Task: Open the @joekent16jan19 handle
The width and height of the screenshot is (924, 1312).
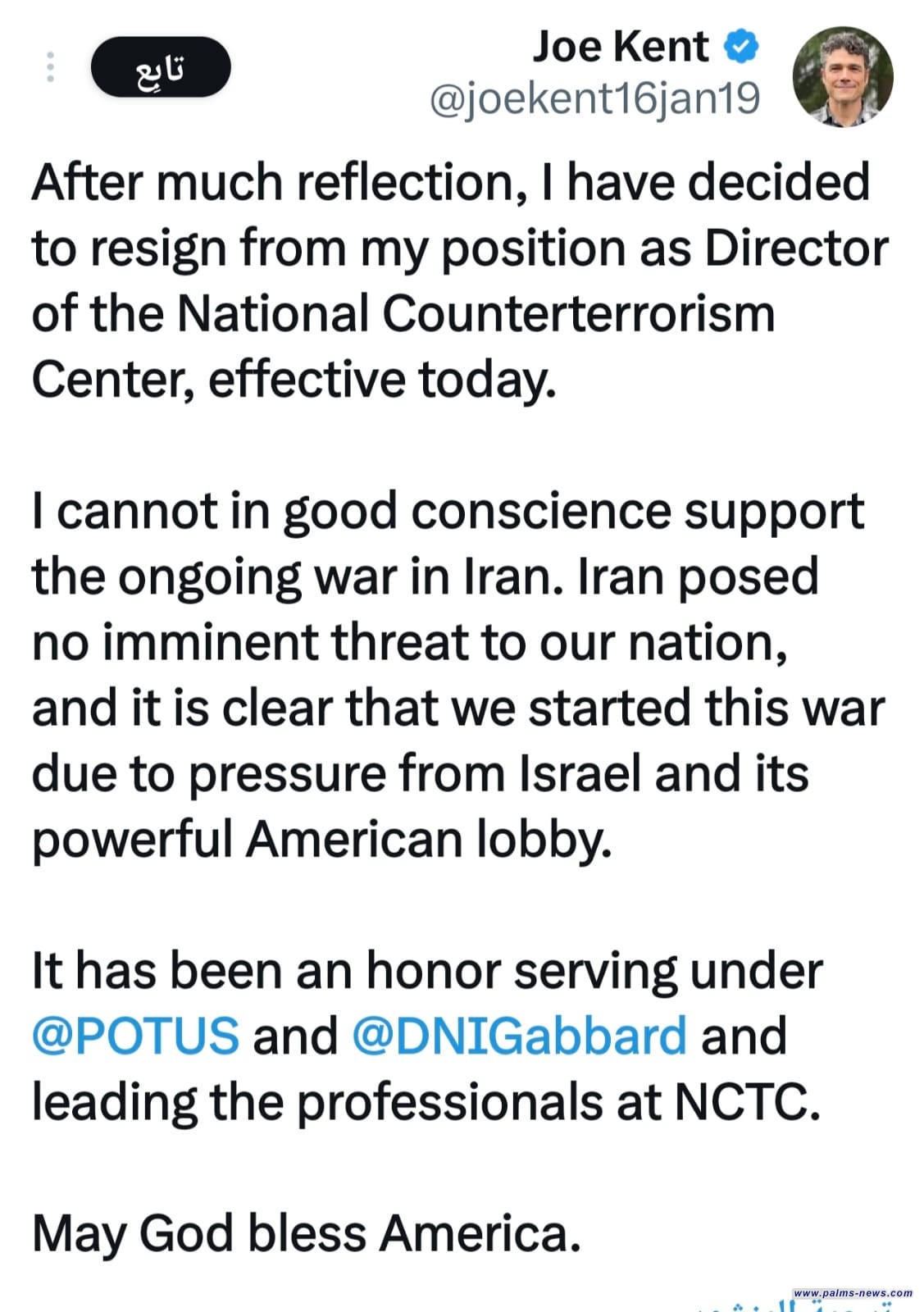Action: (595, 99)
